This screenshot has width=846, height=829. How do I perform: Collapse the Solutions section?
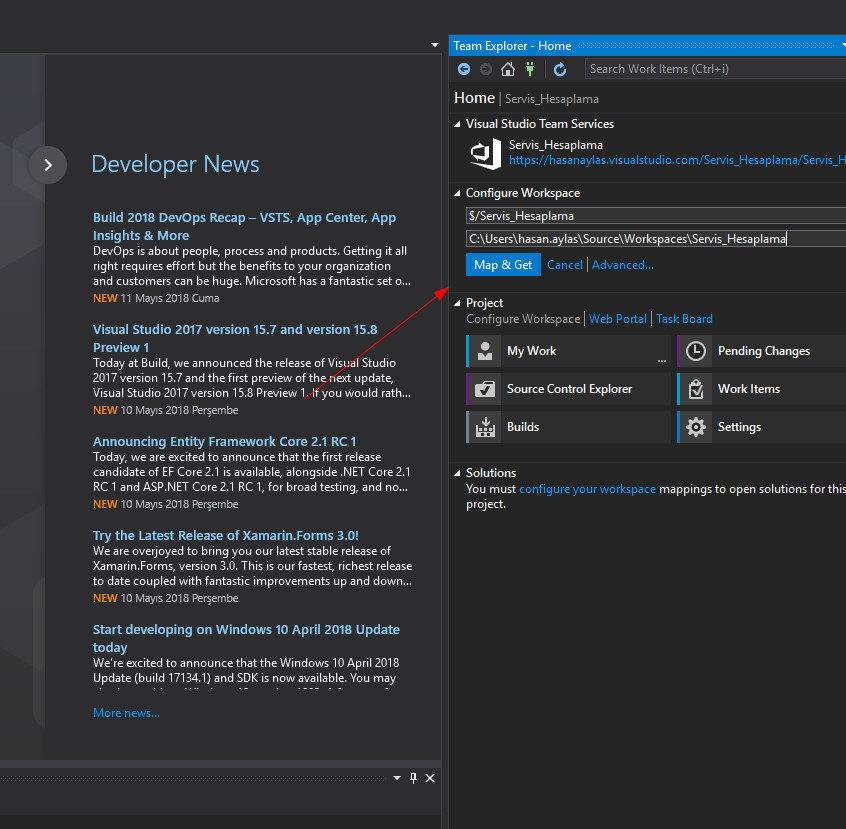coord(458,473)
